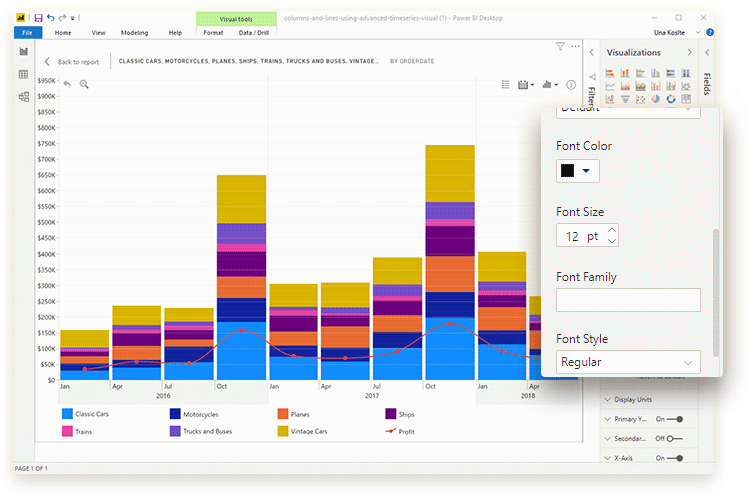Switch to Data table view in sidebar
The height and width of the screenshot is (500, 750).
coord(23,75)
